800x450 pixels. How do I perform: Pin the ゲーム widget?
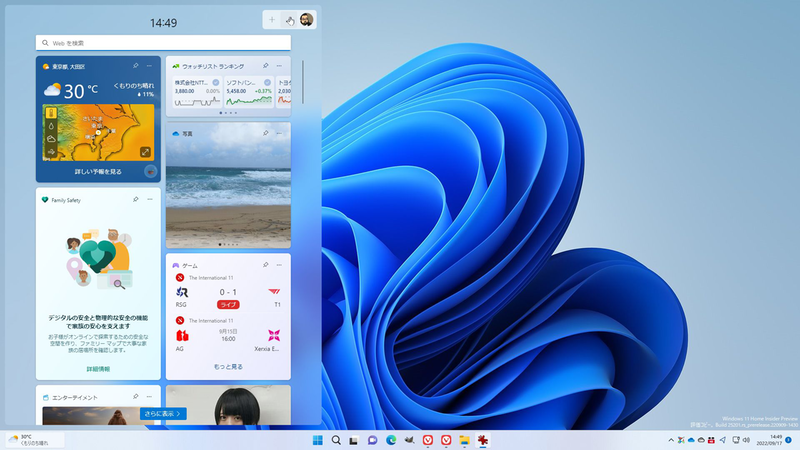266,265
